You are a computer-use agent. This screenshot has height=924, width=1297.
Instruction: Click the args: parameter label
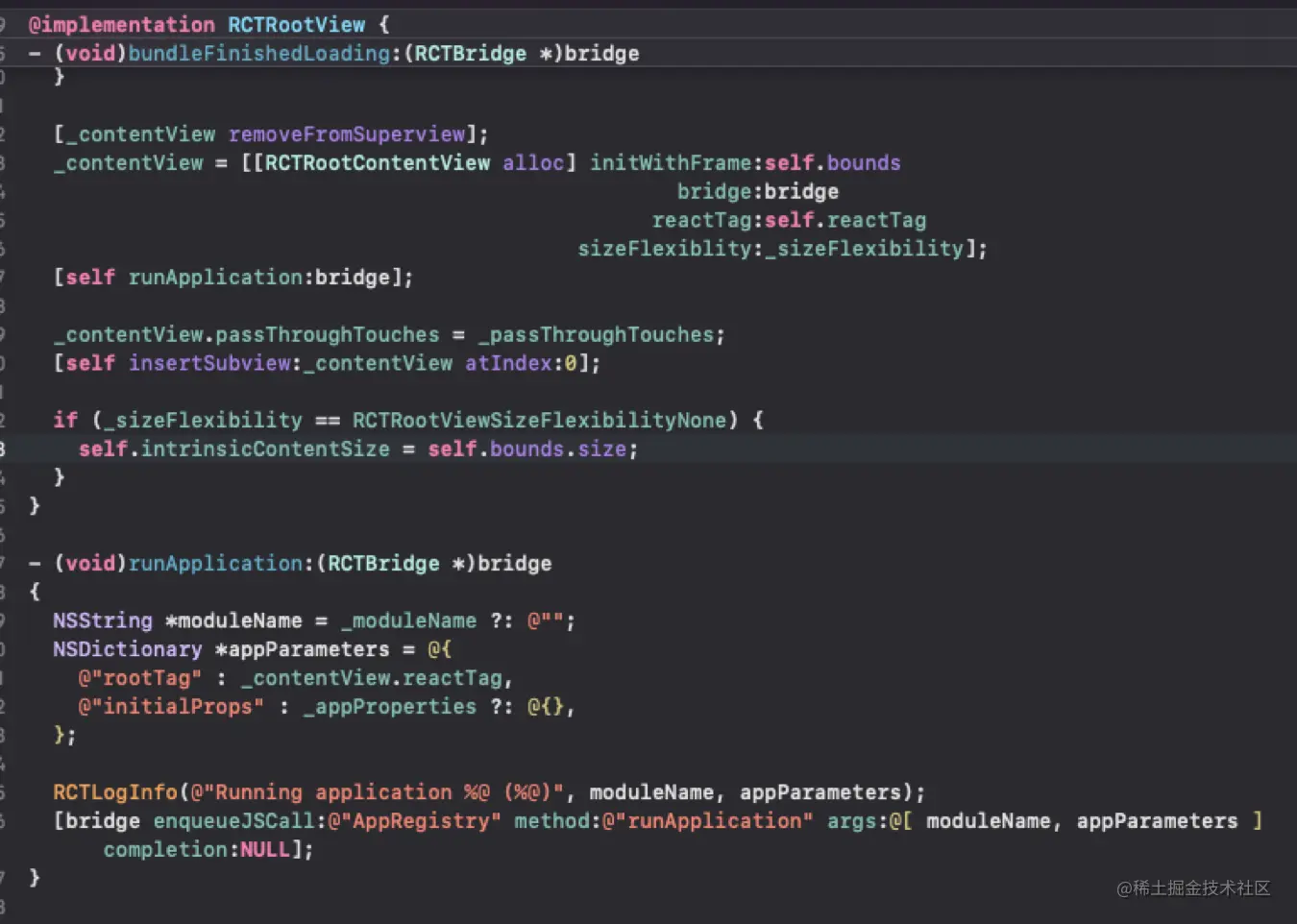point(858,821)
